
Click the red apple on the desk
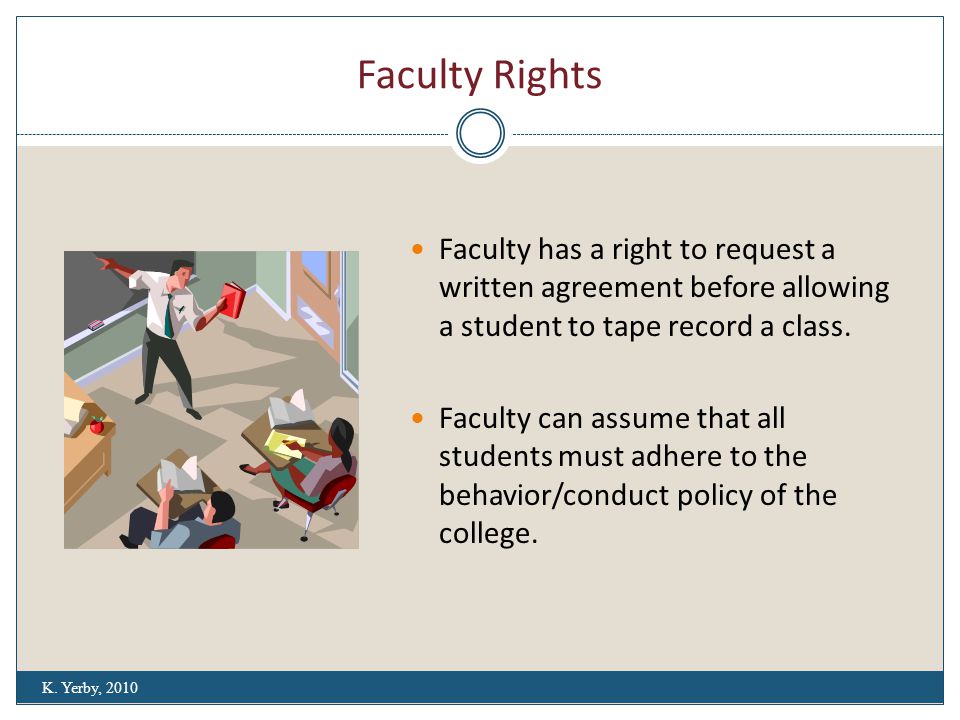click(x=96, y=425)
